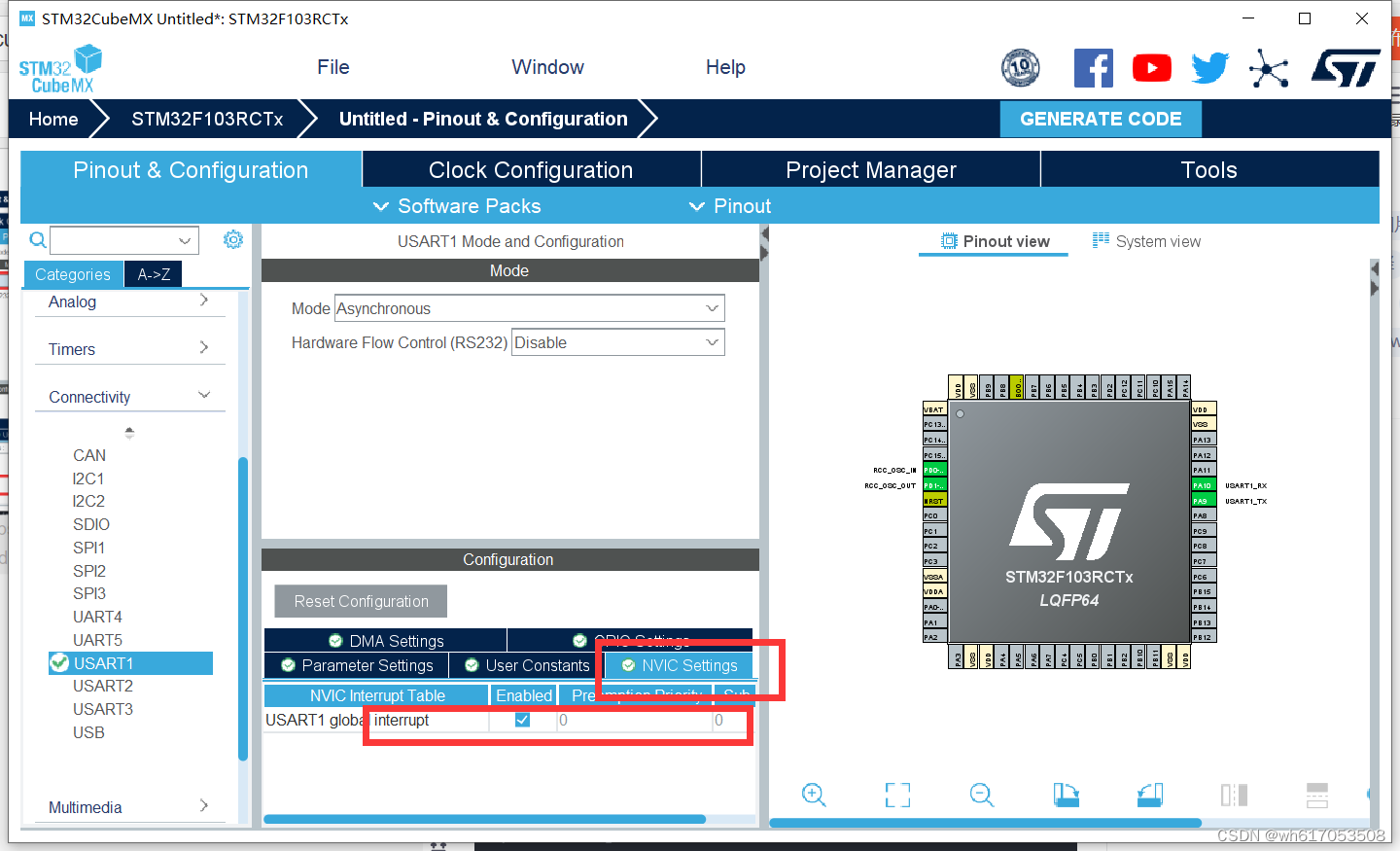Open the User Constants tab
The width and height of the screenshot is (1400, 851).
coord(527,665)
